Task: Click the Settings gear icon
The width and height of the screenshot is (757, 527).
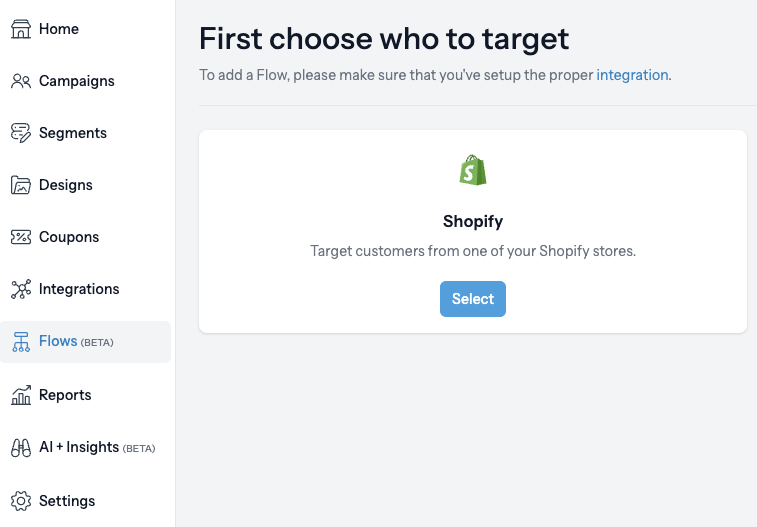Action: (21, 501)
